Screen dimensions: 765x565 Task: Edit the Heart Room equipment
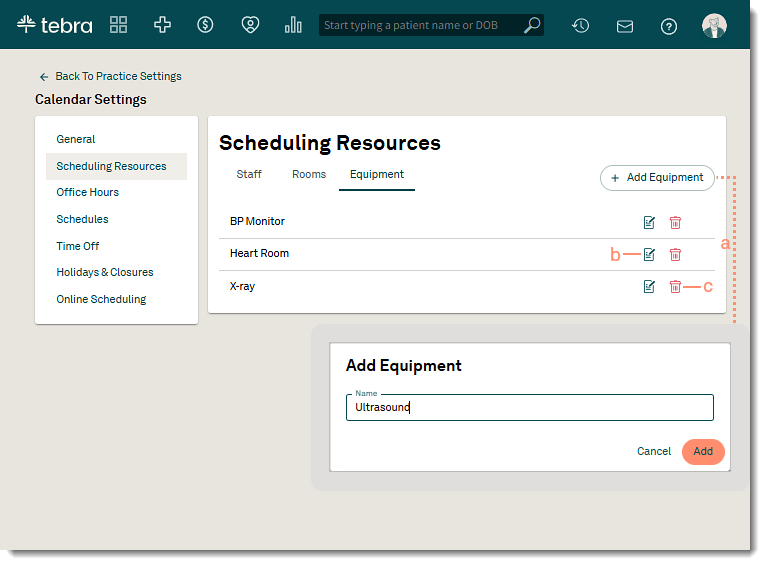[649, 254]
